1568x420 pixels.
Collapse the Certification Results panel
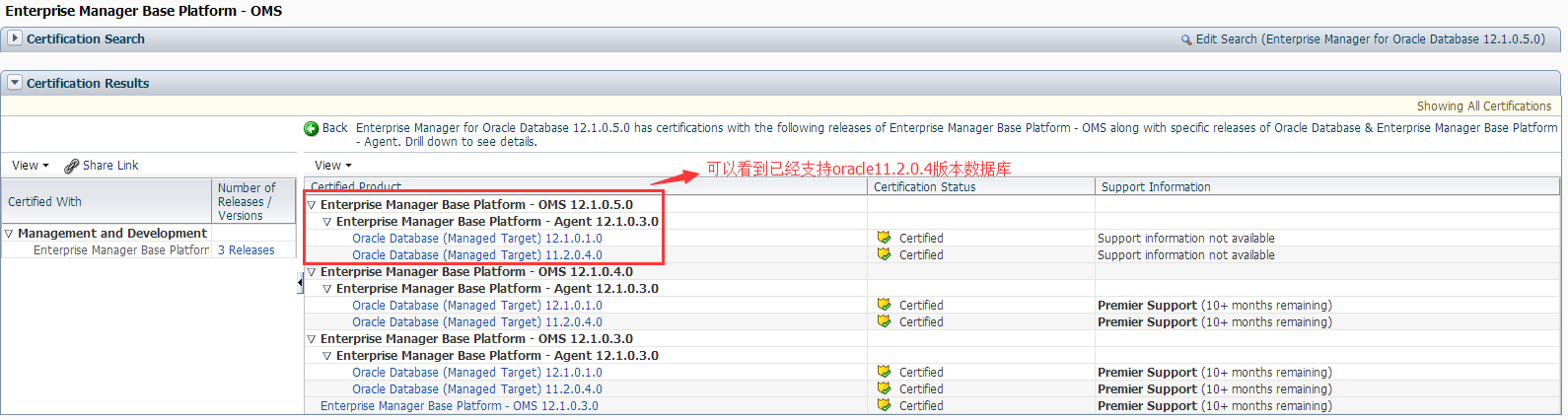pyautogui.click(x=15, y=83)
